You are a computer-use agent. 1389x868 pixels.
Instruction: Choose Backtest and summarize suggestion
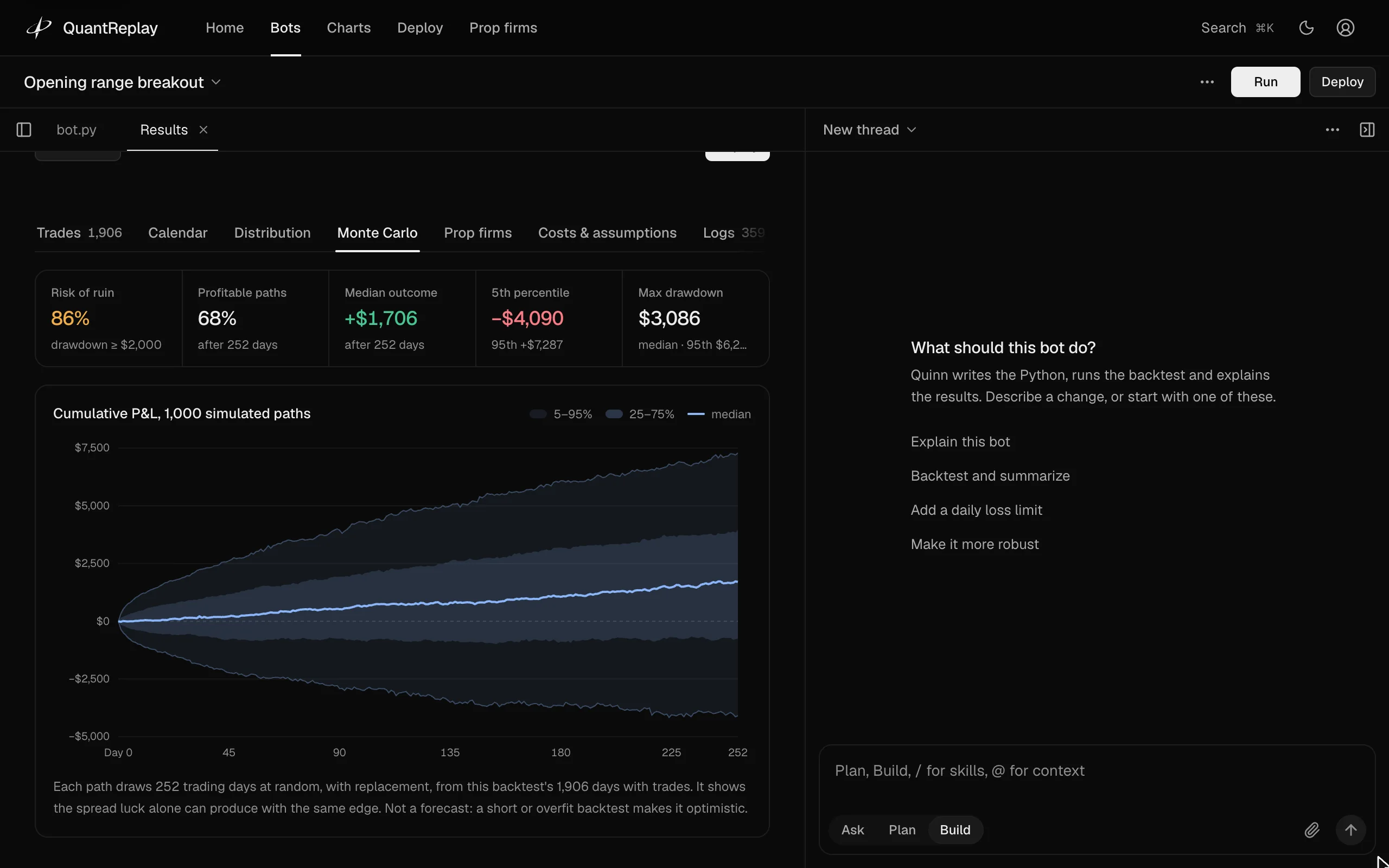pos(990,476)
